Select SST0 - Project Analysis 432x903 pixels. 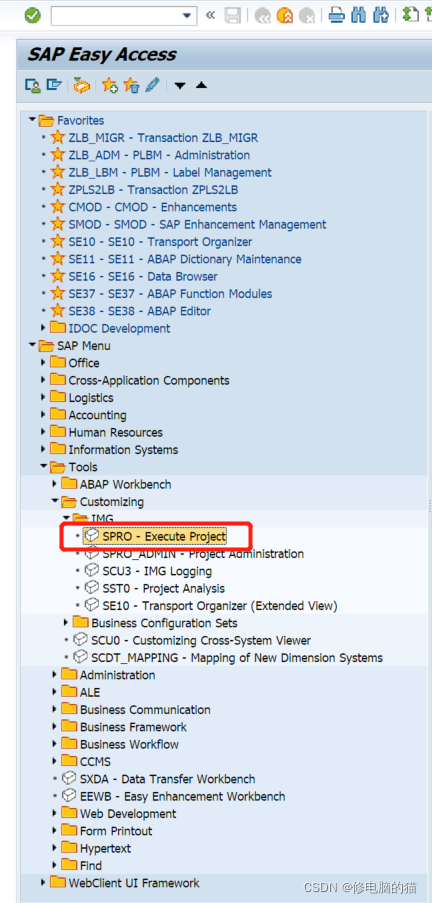[x=164, y=589]
